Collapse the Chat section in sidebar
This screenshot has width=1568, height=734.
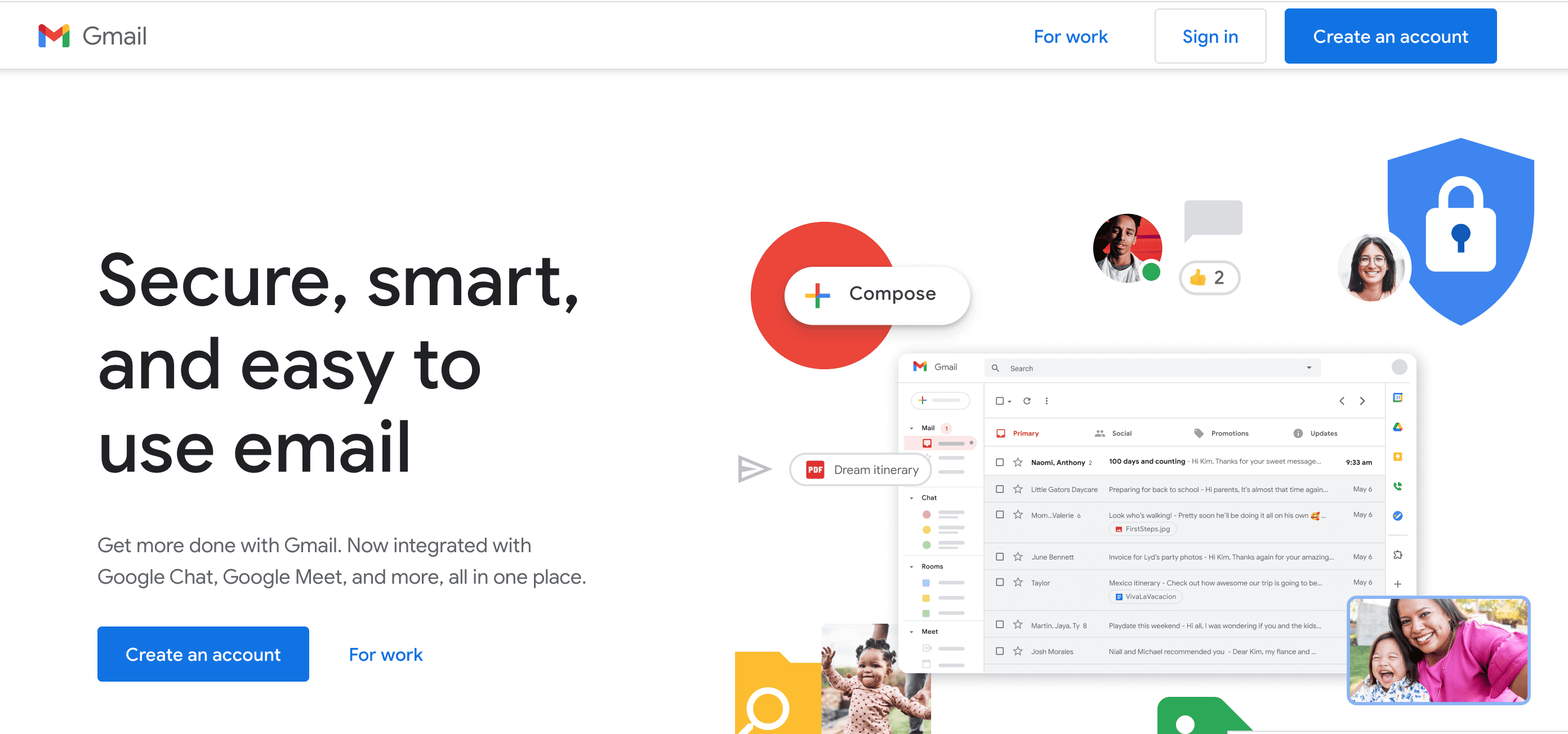click(911, 498)
